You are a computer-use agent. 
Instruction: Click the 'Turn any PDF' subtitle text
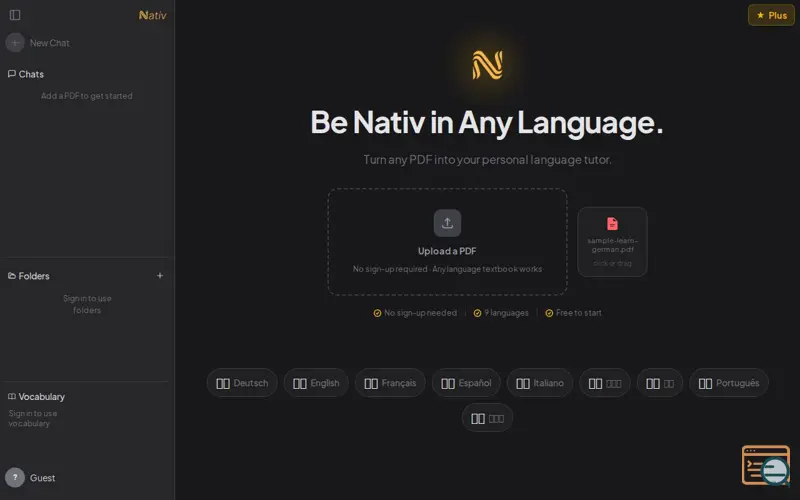click(487, 160)
